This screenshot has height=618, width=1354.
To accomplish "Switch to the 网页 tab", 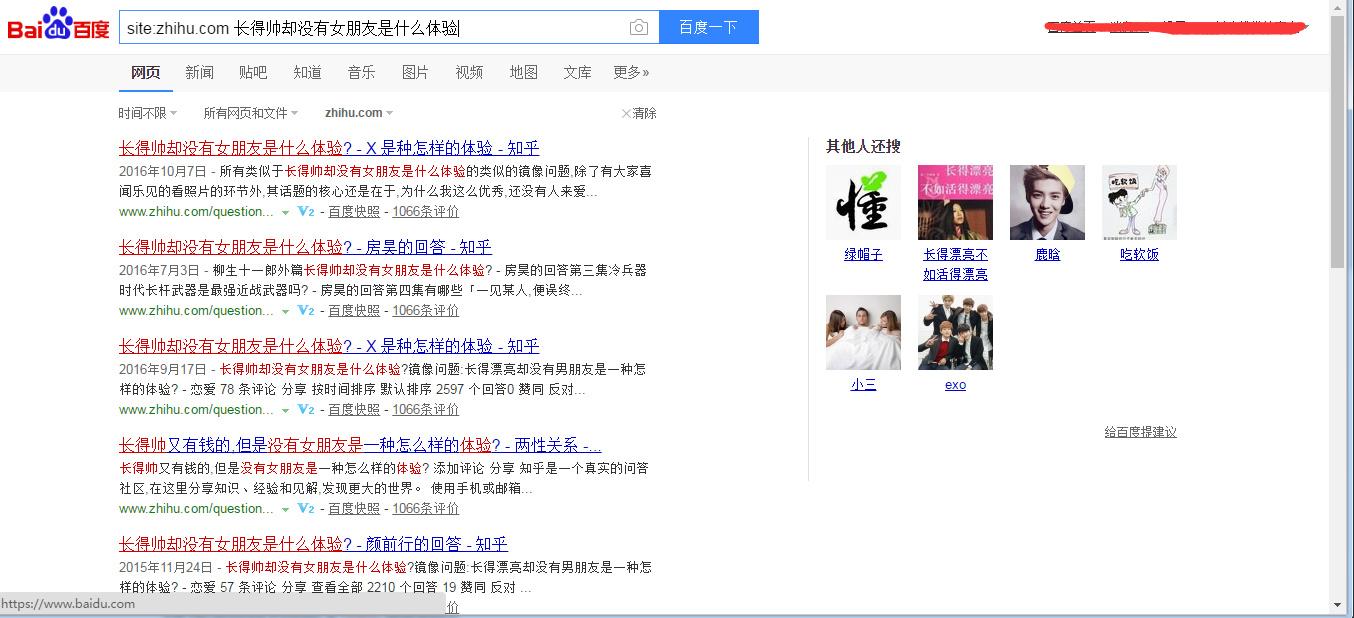I will pos(146,72).
